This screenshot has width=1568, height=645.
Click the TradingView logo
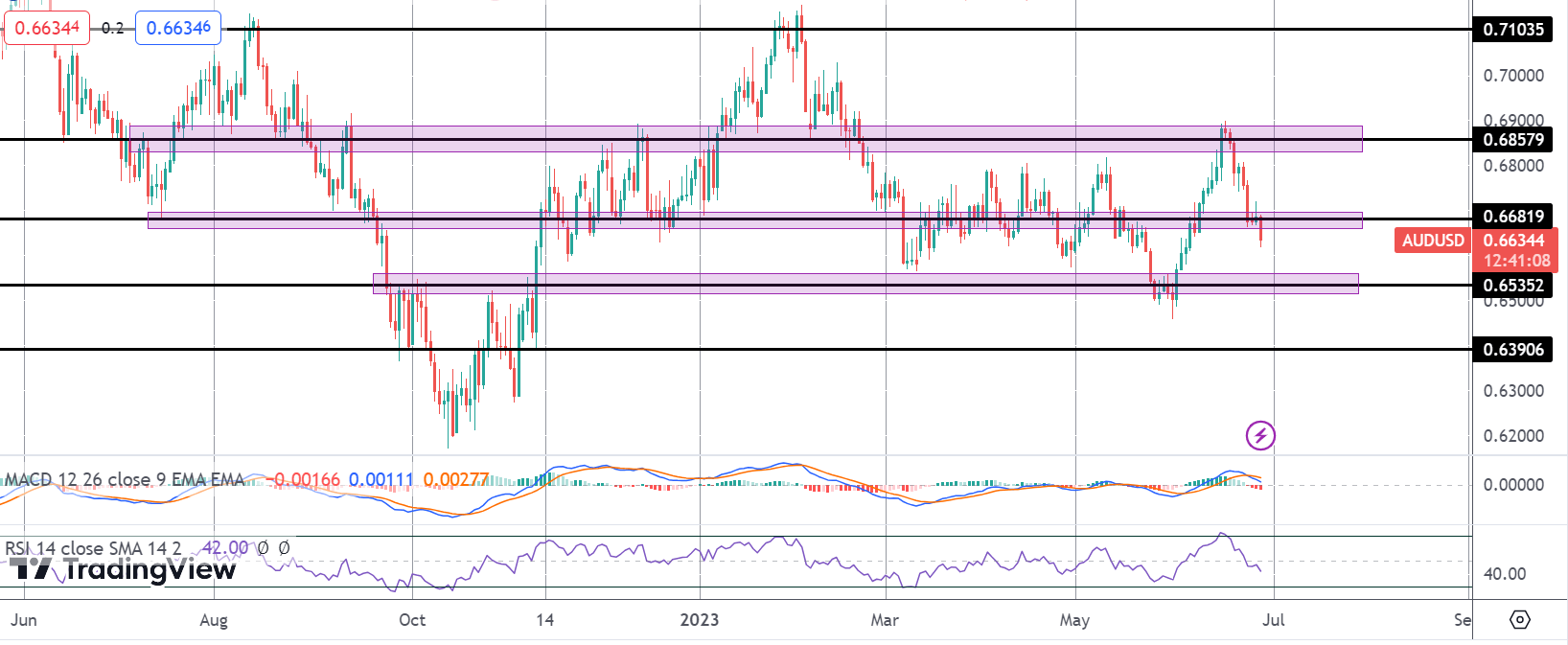pos(123,569)
